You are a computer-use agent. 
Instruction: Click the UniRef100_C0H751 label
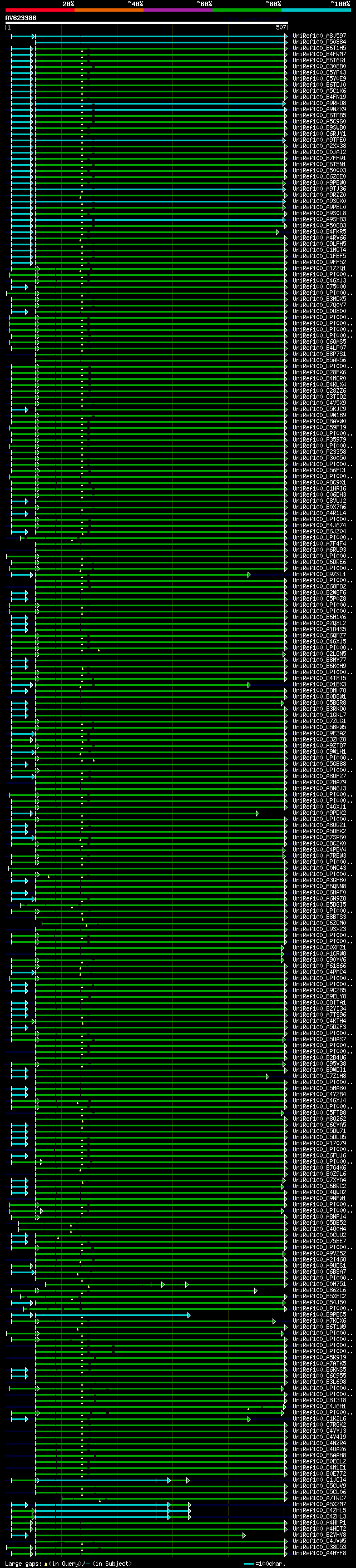[x=319, y=1284]
